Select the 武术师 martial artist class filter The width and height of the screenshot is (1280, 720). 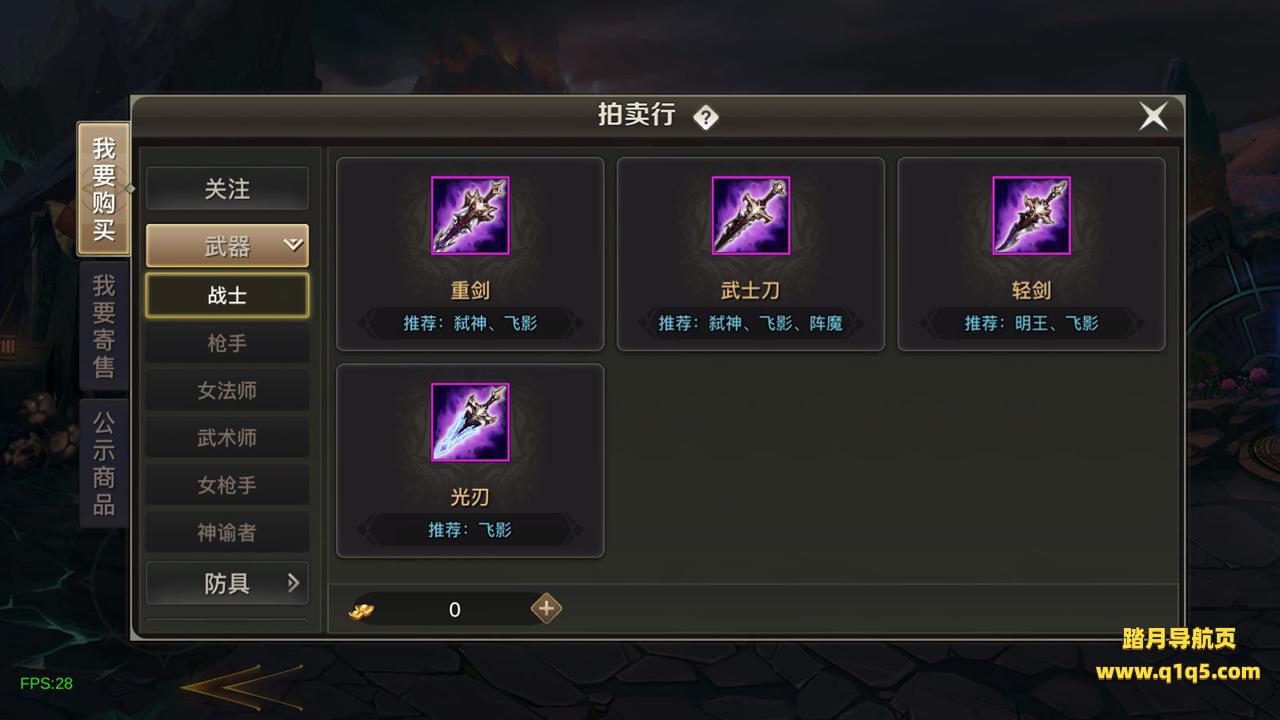(228, 438)
